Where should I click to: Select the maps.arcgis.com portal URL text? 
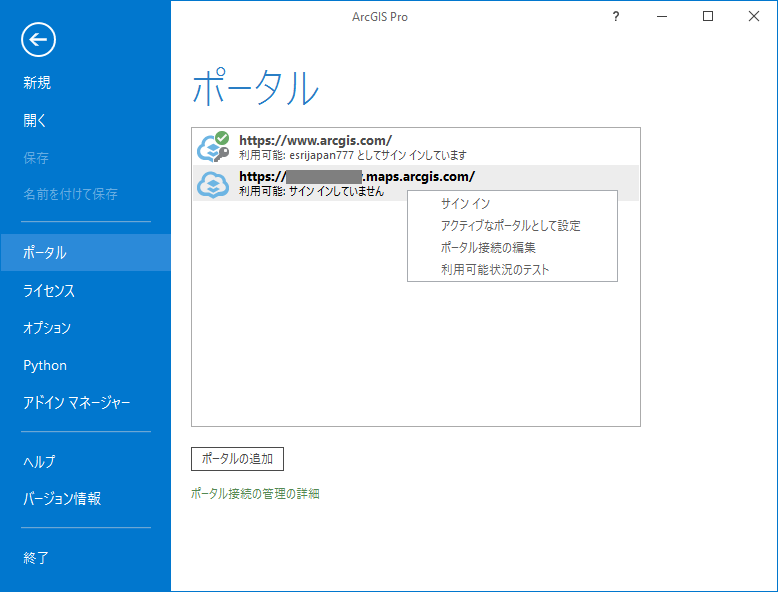357,177
